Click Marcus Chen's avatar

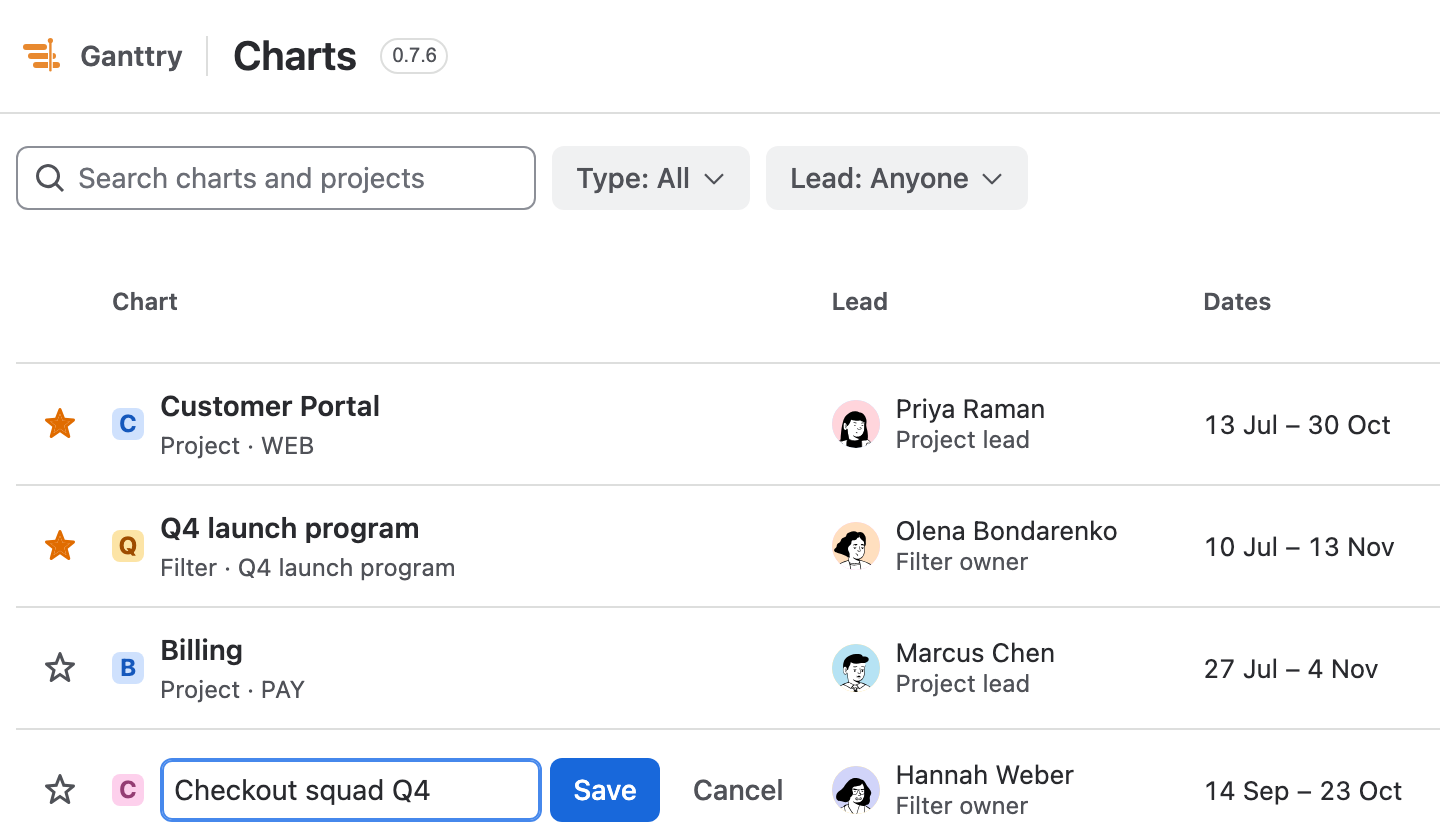click(856, 668)
